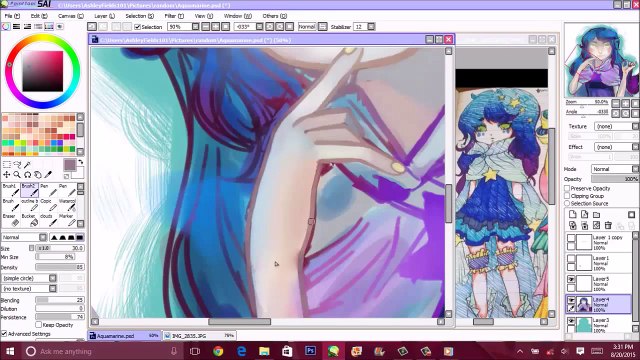Choose the Eraser tool
The image size is (640, 360).
pyautogui.click(x=10, y=220)
